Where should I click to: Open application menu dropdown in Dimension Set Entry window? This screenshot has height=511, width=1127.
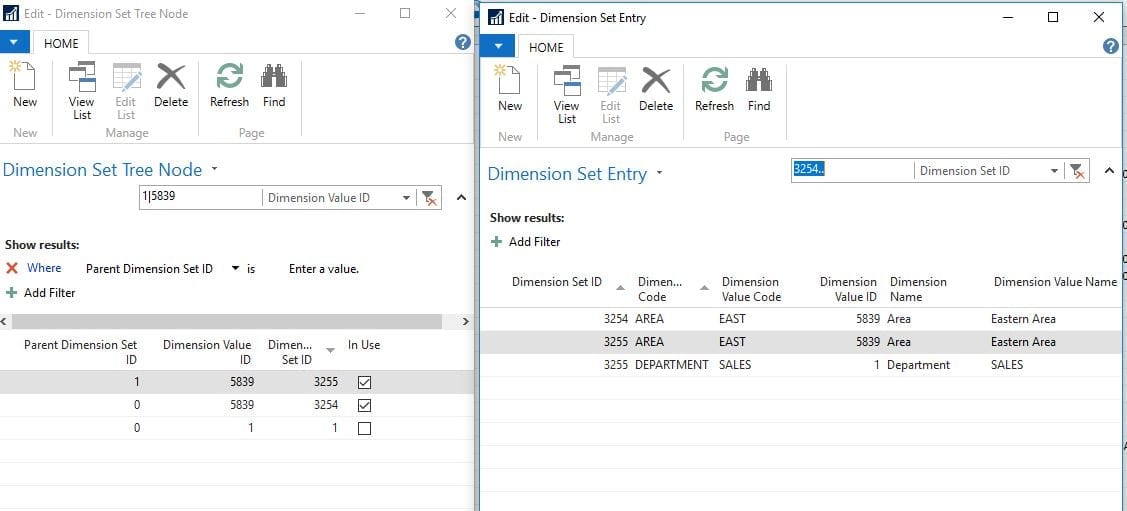pyautogui.click(x=497, y=47)
